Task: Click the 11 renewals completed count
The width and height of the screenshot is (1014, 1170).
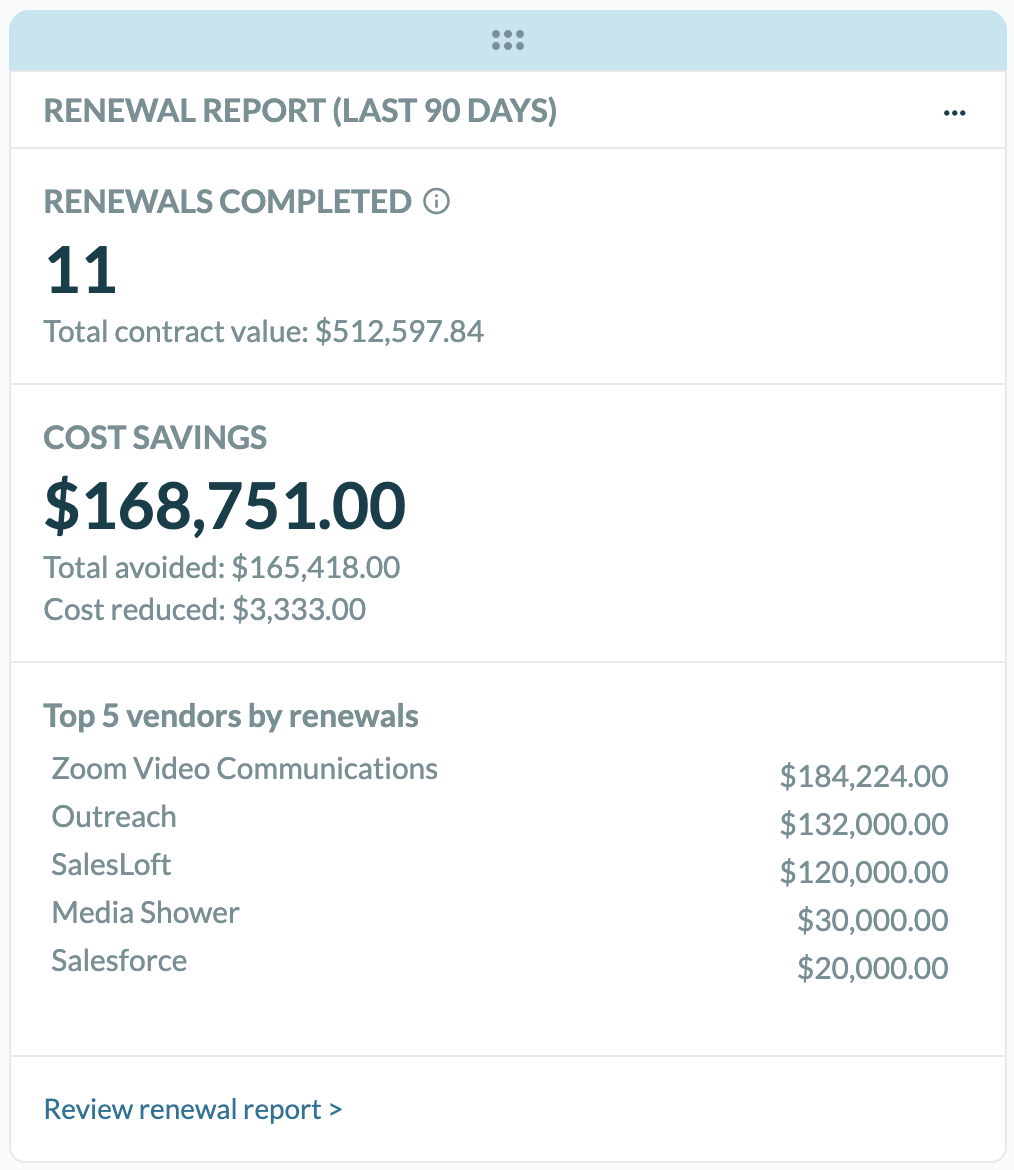Action: [81, 271]
